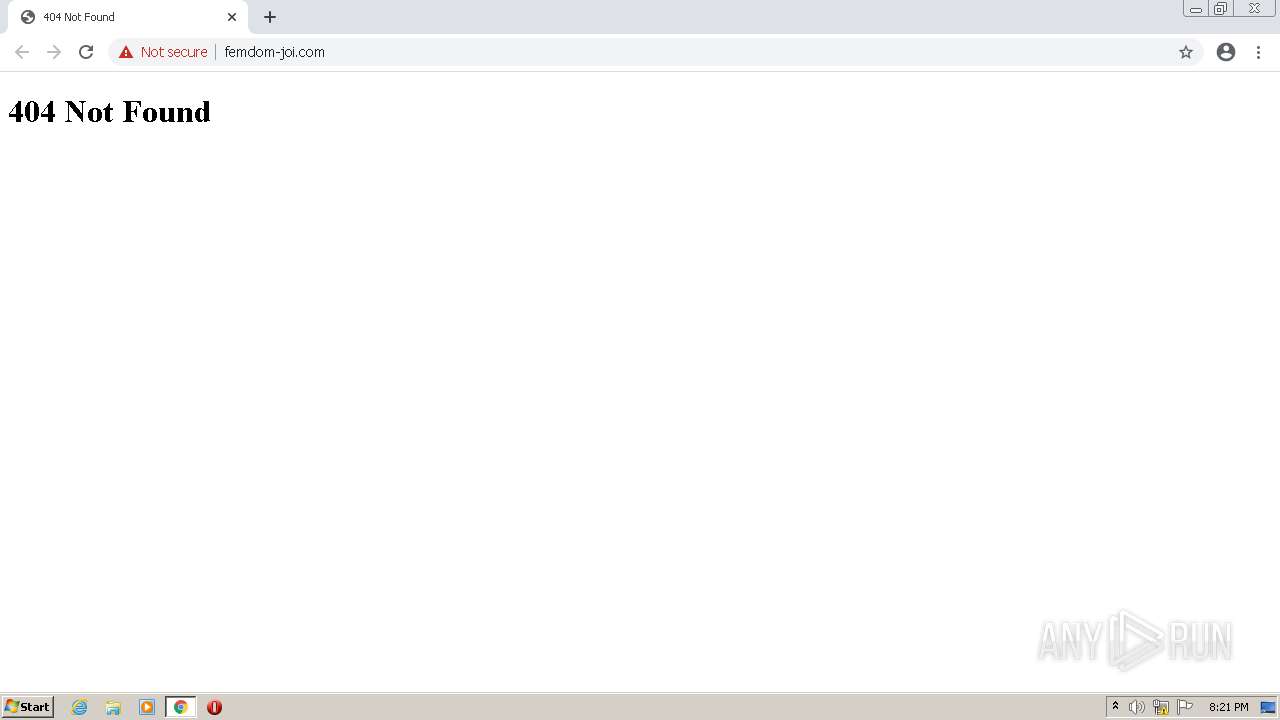Click the browser back arrow
This screenshot has height=720, width=1280.
(22, 52)
